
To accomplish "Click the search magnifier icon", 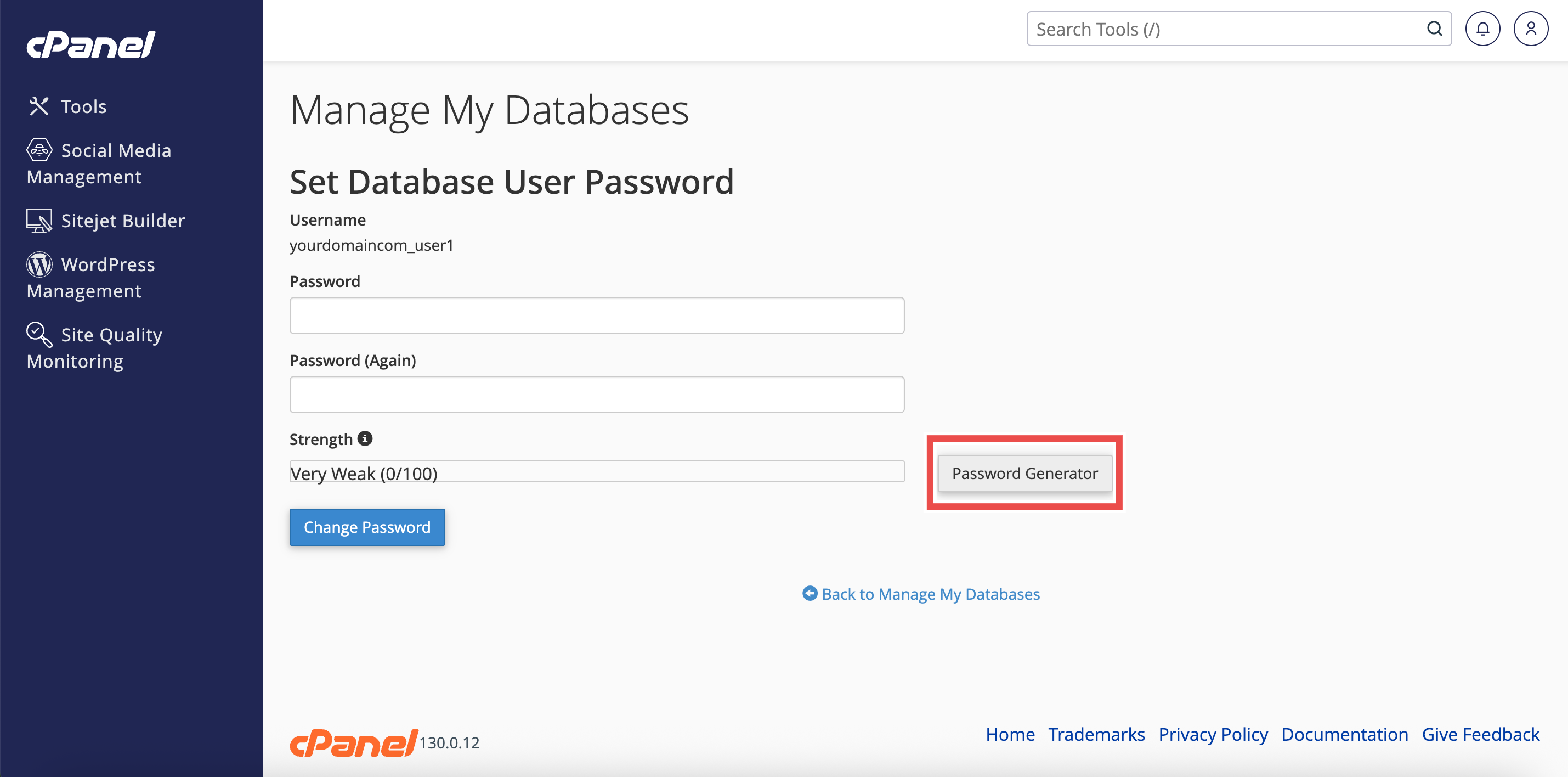I will (1434, 29).
